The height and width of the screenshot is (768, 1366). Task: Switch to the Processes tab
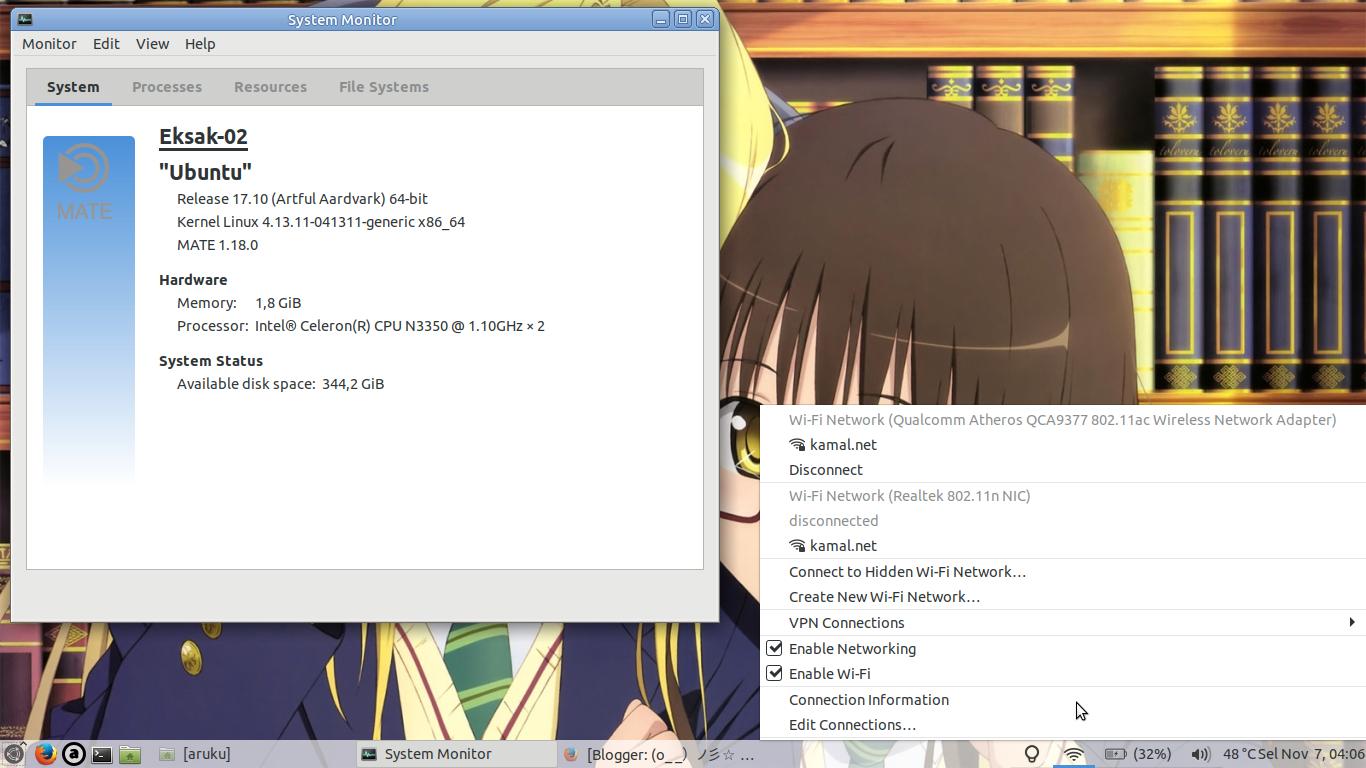(167, 87)
